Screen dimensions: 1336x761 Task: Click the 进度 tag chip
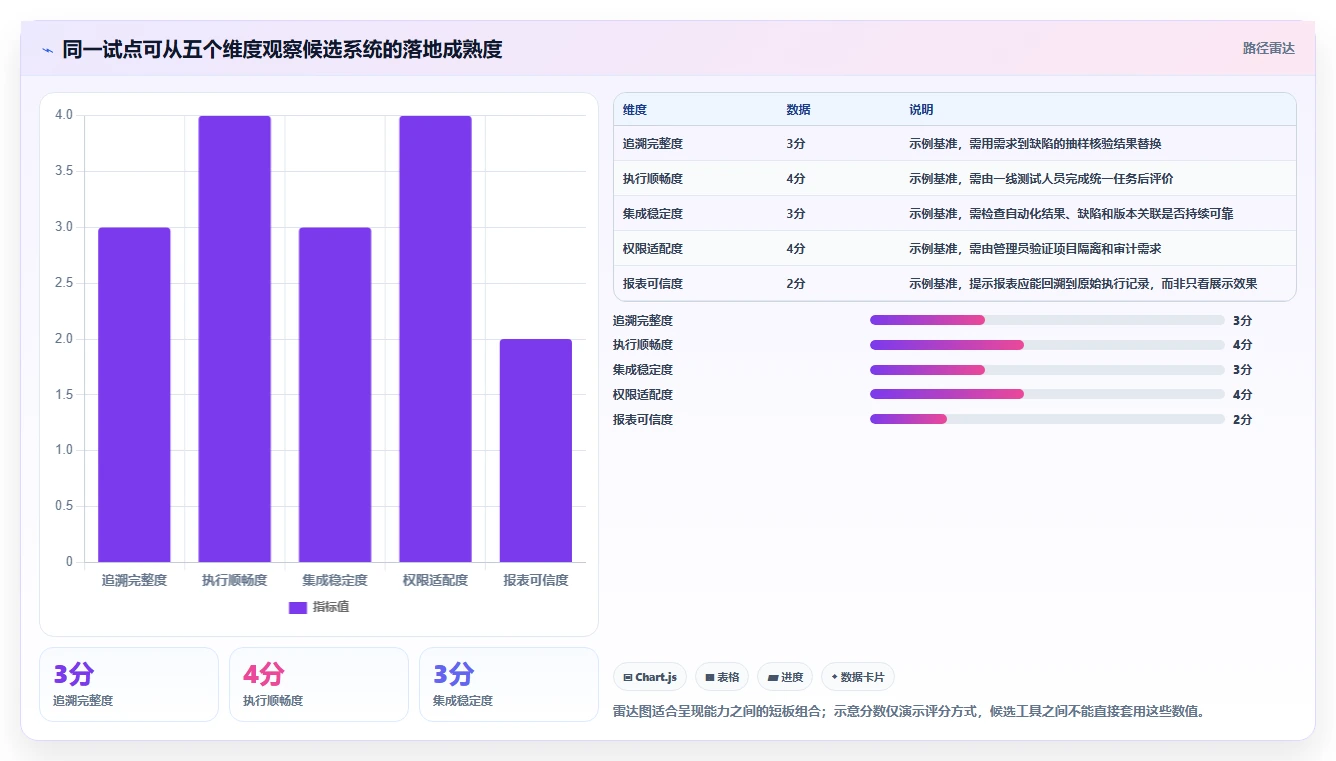[785, 677]
